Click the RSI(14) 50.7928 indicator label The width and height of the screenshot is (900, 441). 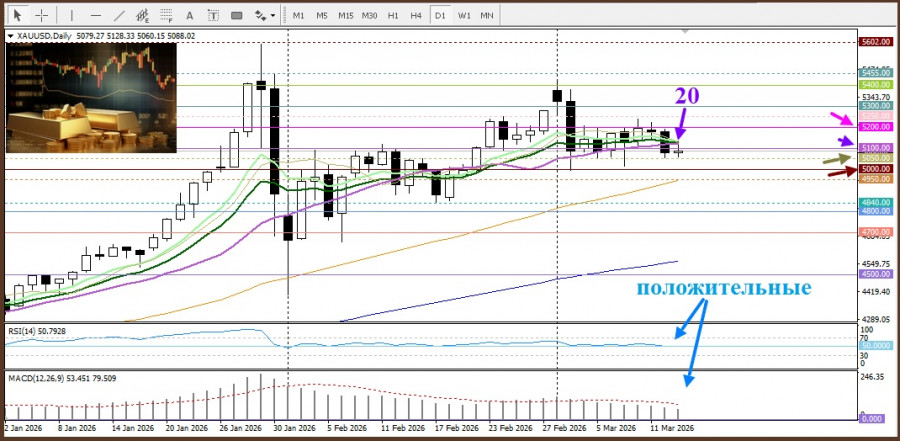pyautogui.click(x=37, y=330)
